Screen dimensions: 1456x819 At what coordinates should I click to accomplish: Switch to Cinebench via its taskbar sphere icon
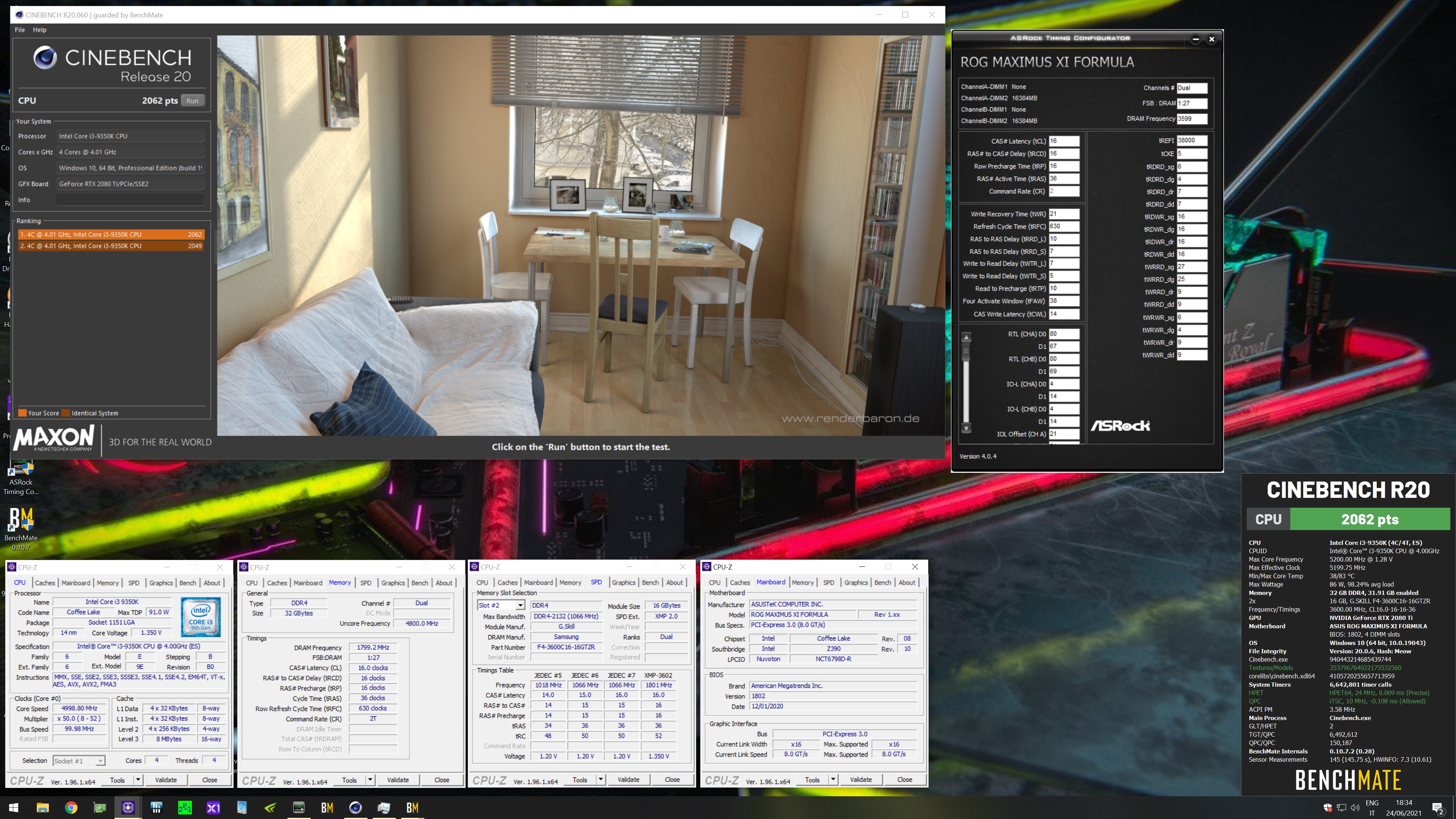[356, 808]
